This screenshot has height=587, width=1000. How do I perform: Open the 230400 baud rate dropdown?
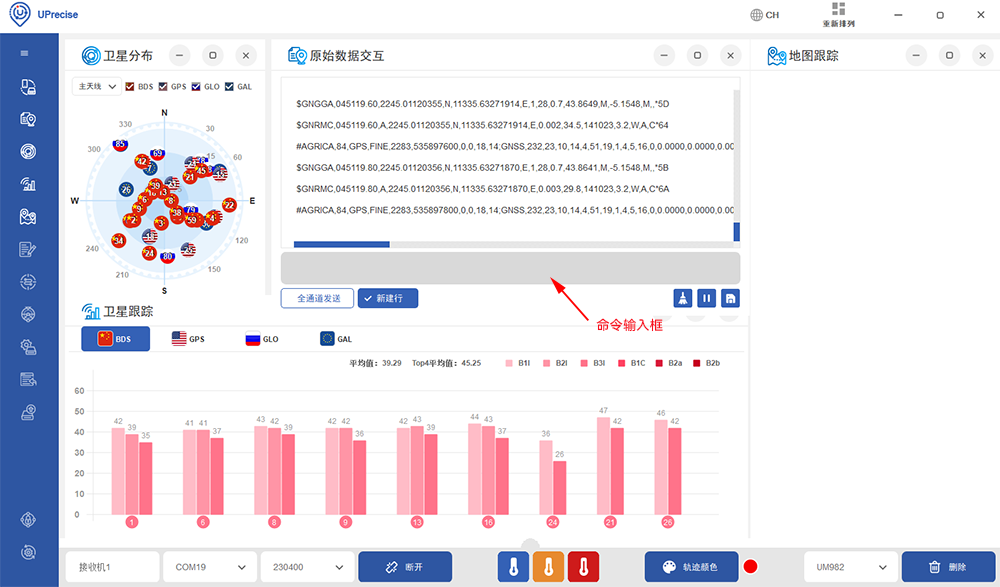[x=307, y=567]
